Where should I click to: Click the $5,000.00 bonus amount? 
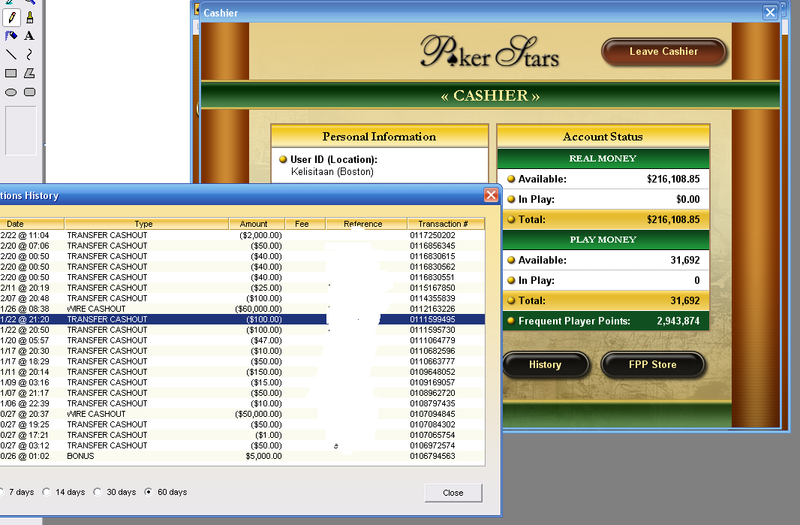tap(264, 456)
